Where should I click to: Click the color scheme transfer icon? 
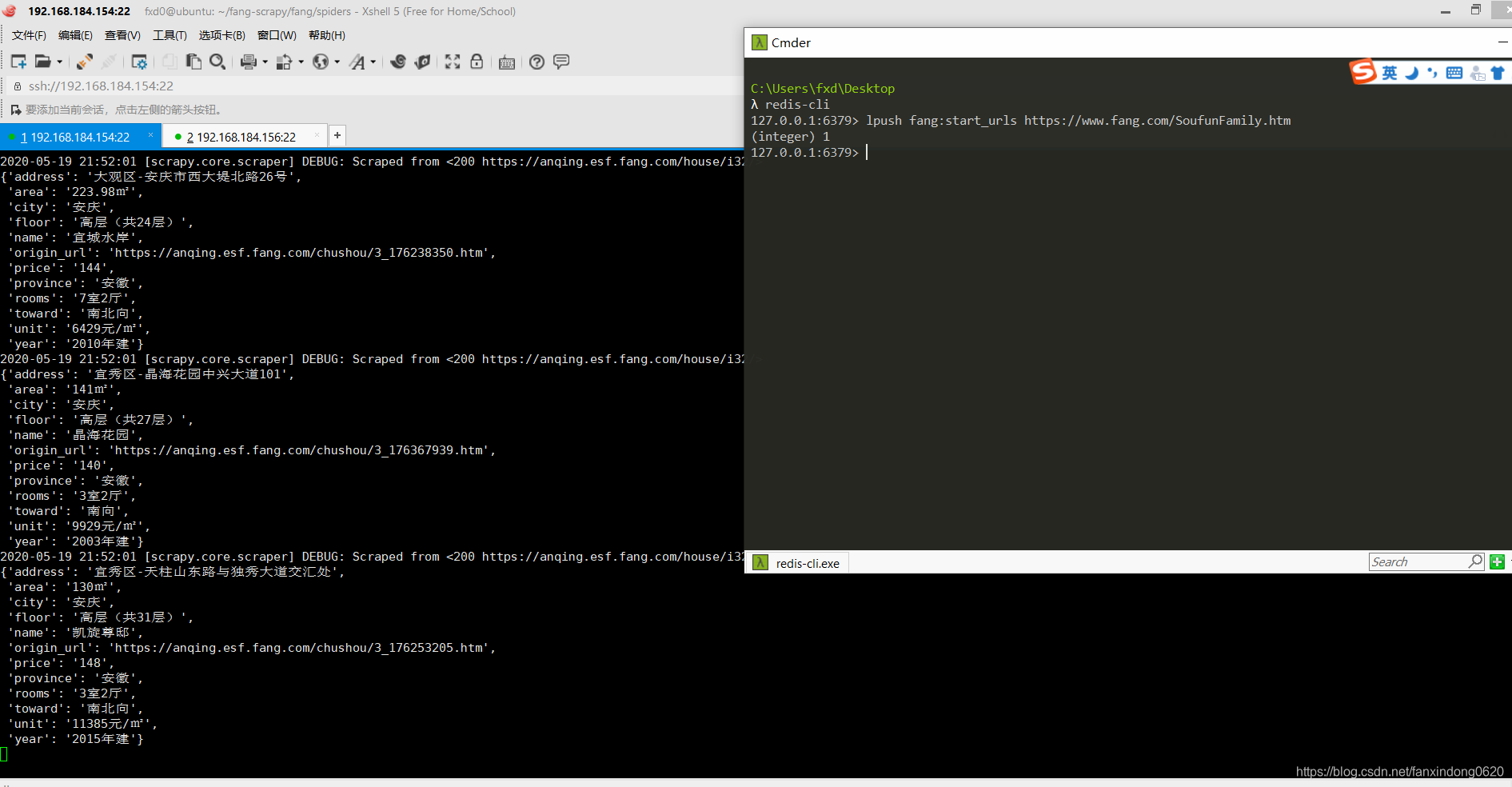pos(284,62)
